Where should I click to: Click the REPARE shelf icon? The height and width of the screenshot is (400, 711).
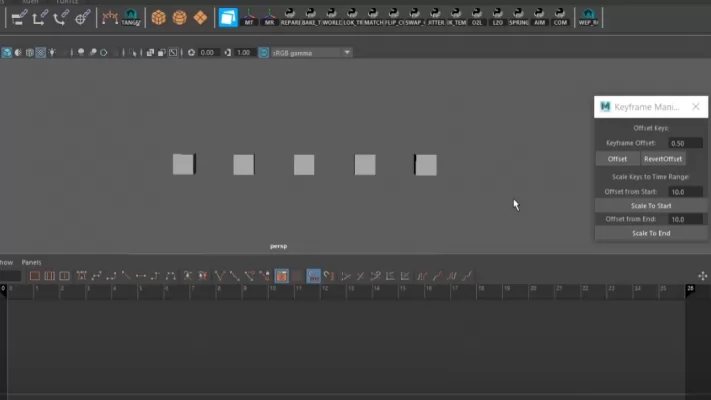pyautogui.click(x=290, y=17)
